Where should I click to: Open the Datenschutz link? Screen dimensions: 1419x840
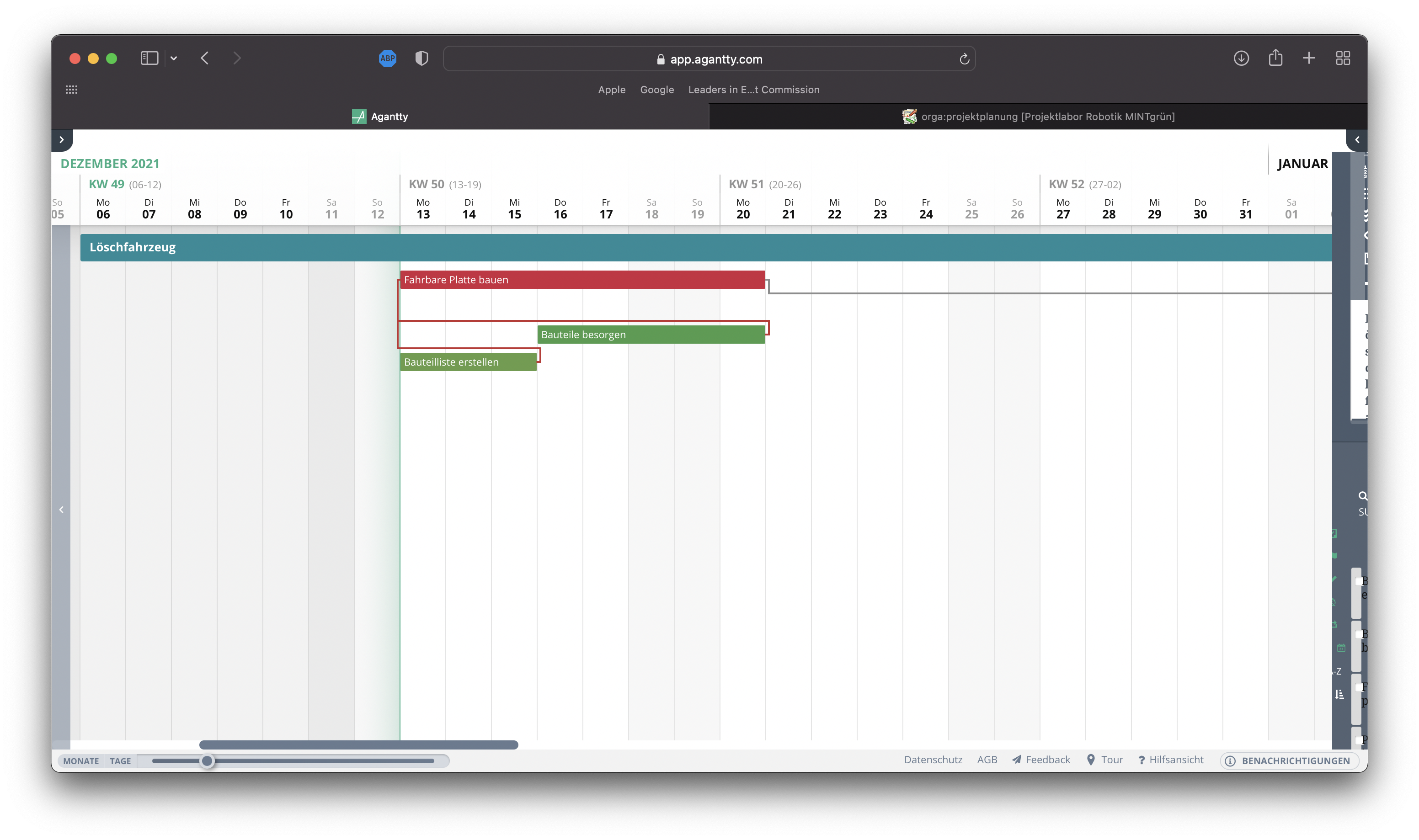933,760
